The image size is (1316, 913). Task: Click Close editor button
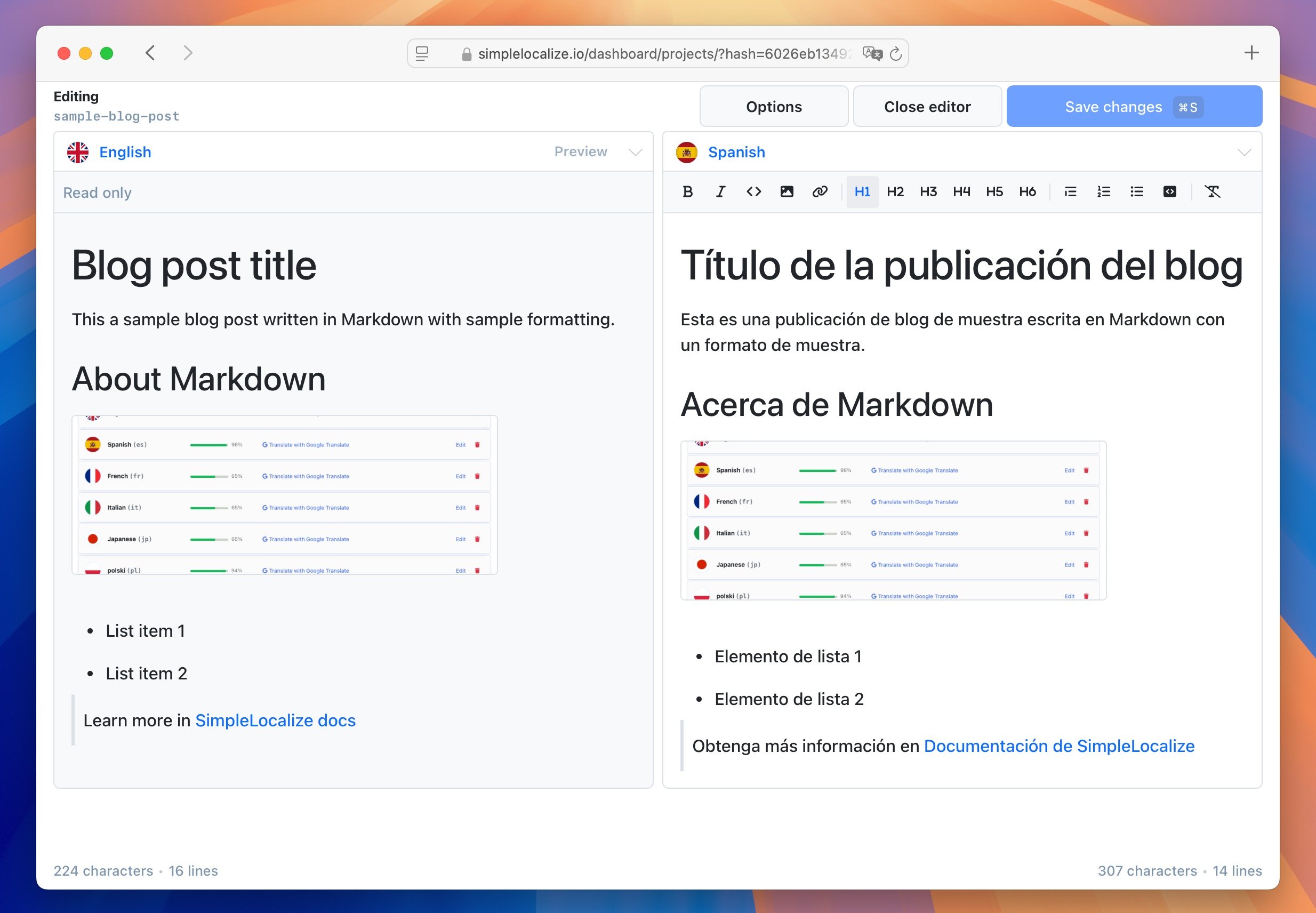927,107
